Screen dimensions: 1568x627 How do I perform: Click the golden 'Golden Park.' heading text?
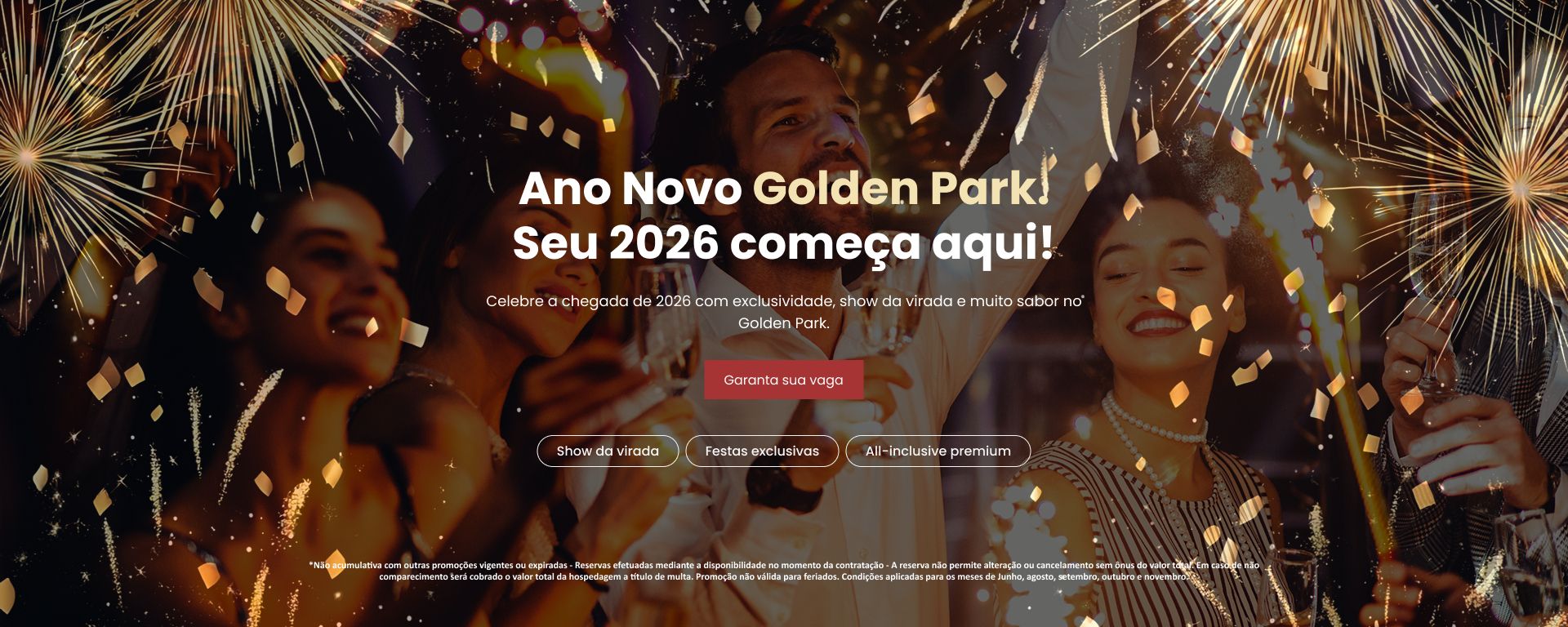pyautogui.click(x=900, y=188)
